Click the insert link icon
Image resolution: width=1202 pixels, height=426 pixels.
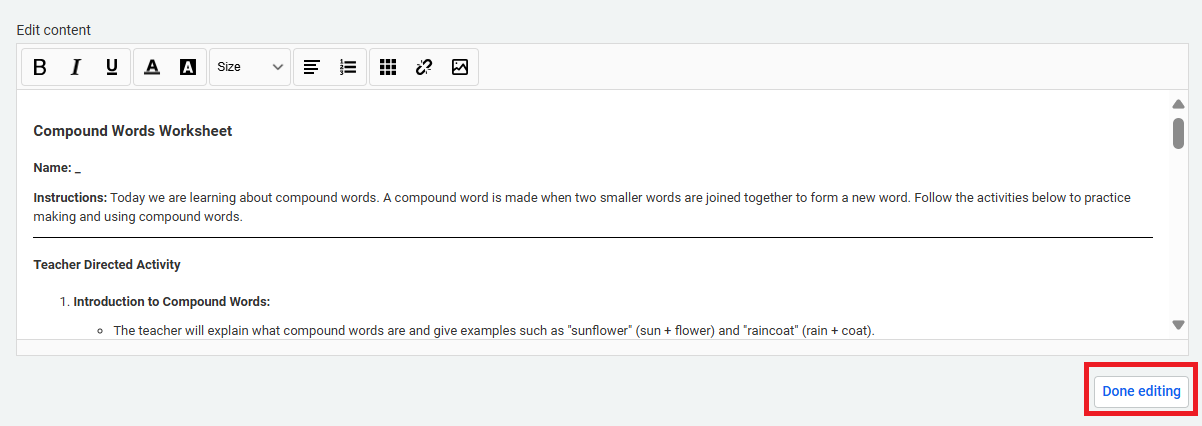click(424, 67)
